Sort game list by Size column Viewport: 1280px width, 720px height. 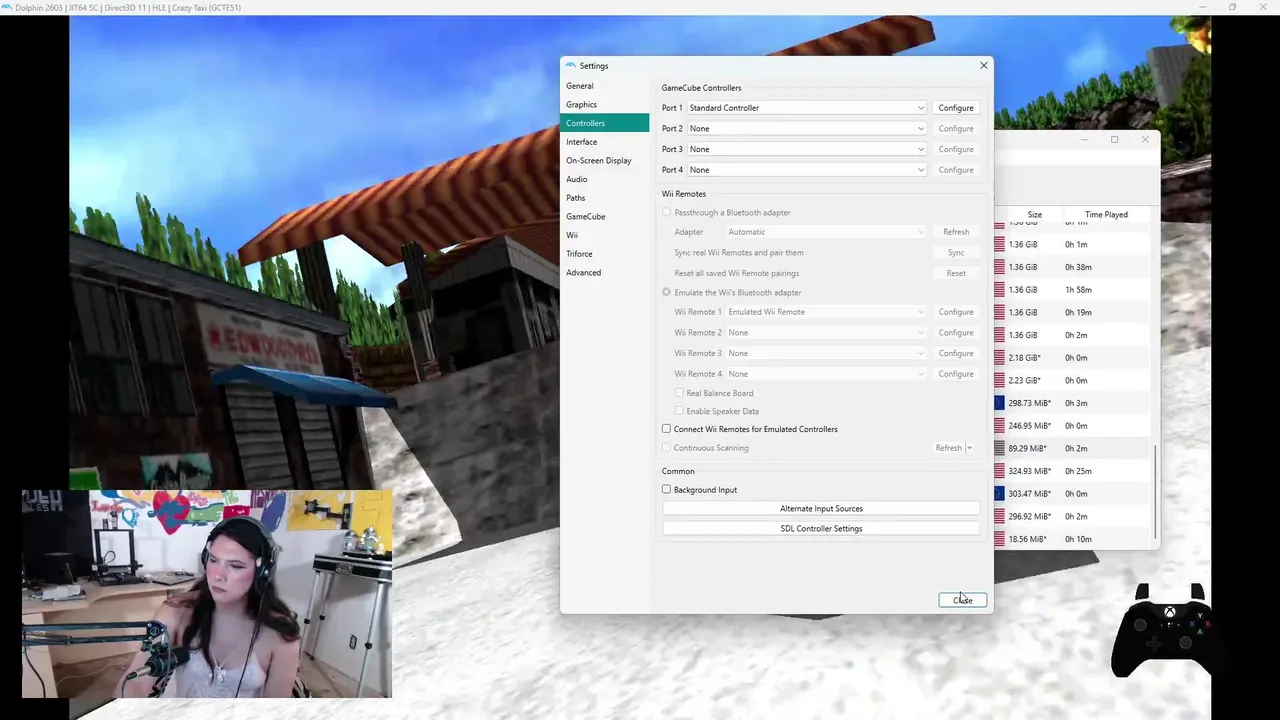click(x=1034, y=215)
